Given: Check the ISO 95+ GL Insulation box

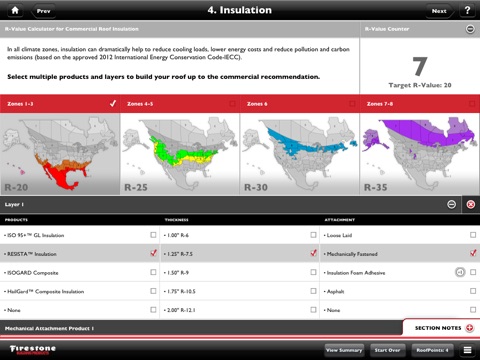Looking at the screenshot, I should (x=153, y=235).
